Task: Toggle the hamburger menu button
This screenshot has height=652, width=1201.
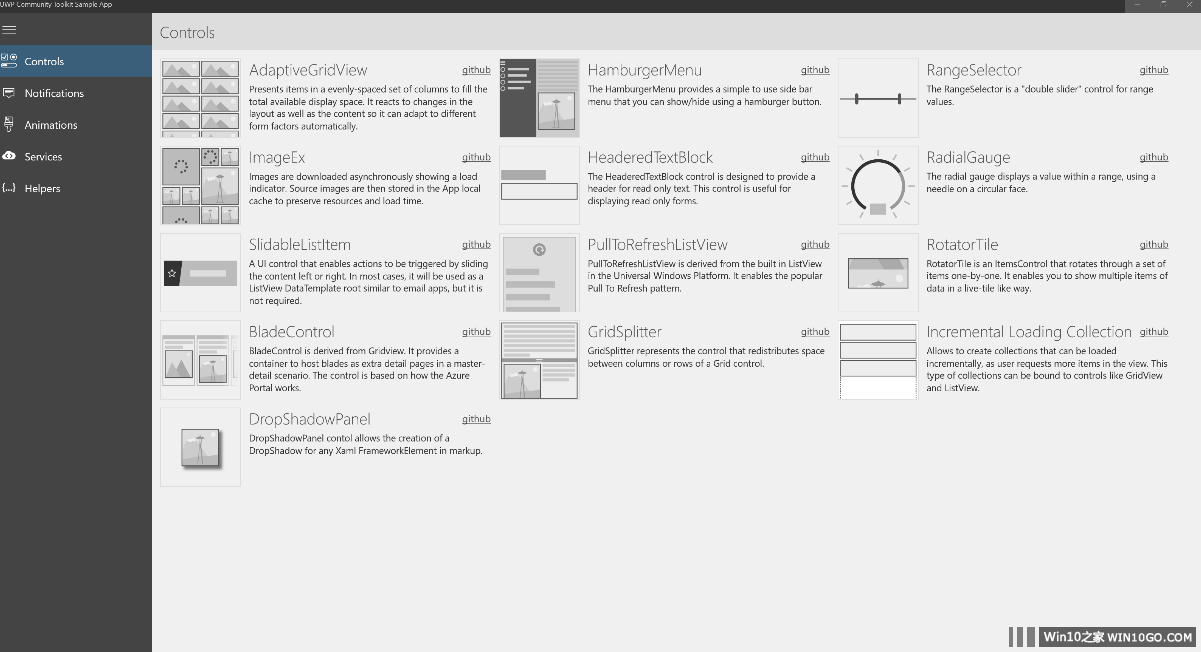Action: tap(9, 29)
